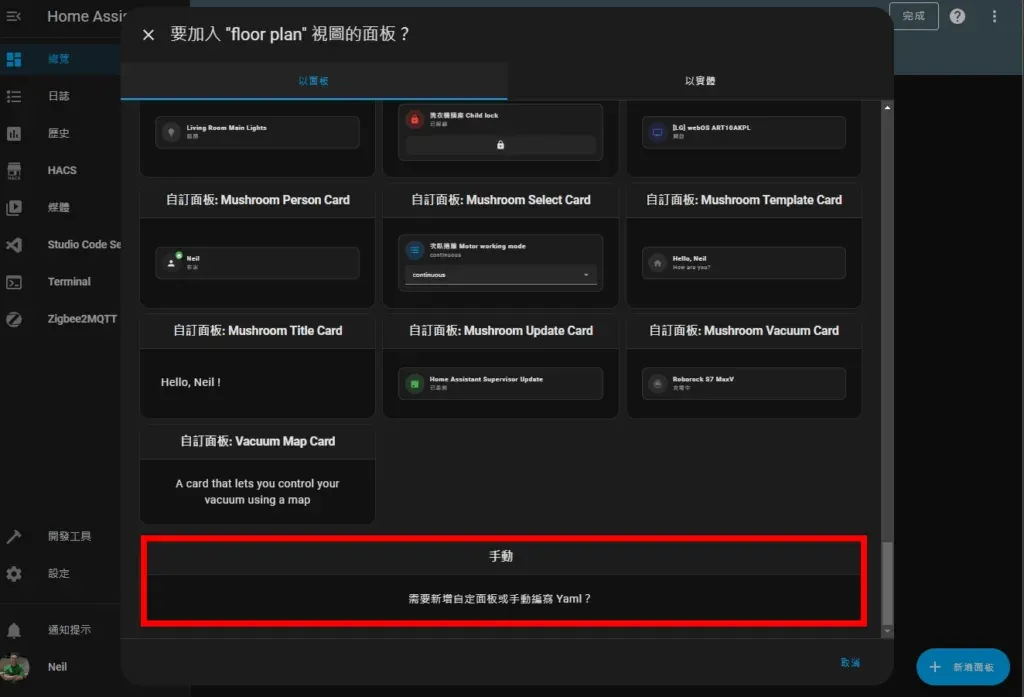1024x697 pixels.
Task: Click the 取消 cancel button
Action: click(x=850, y=663)
